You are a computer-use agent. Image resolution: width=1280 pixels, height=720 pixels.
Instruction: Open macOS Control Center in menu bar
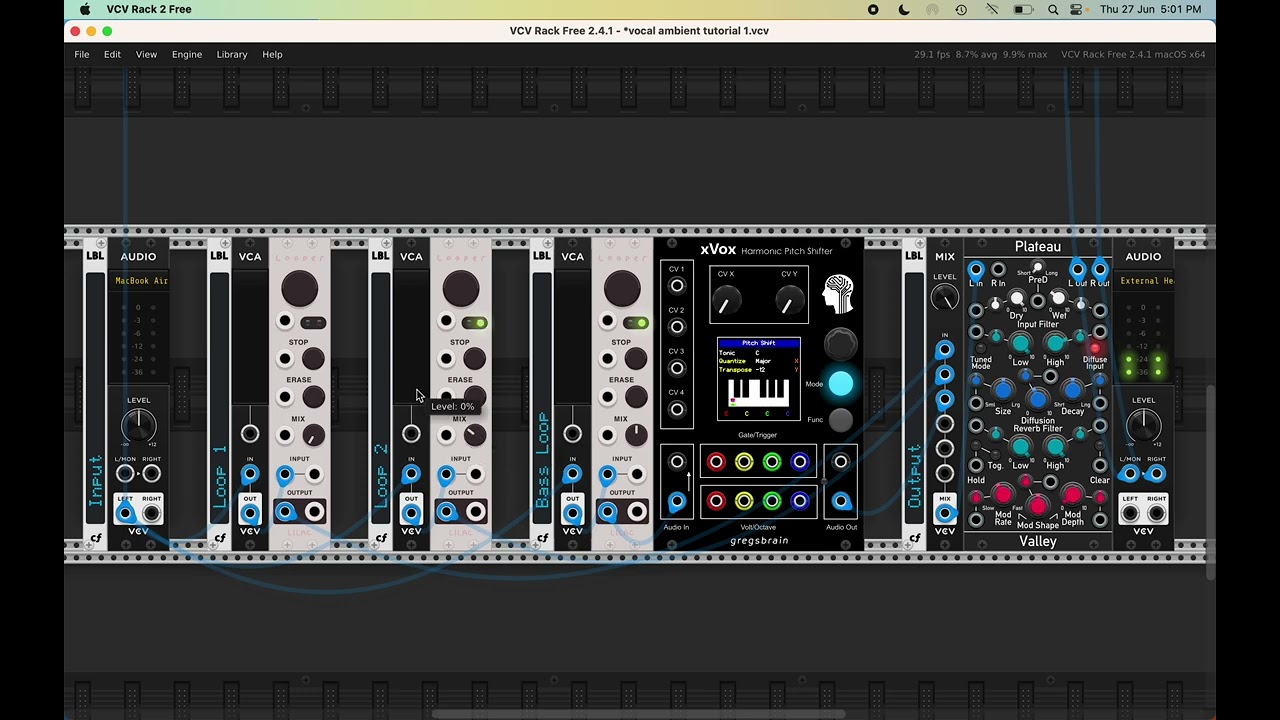(x=1076, y=9)
